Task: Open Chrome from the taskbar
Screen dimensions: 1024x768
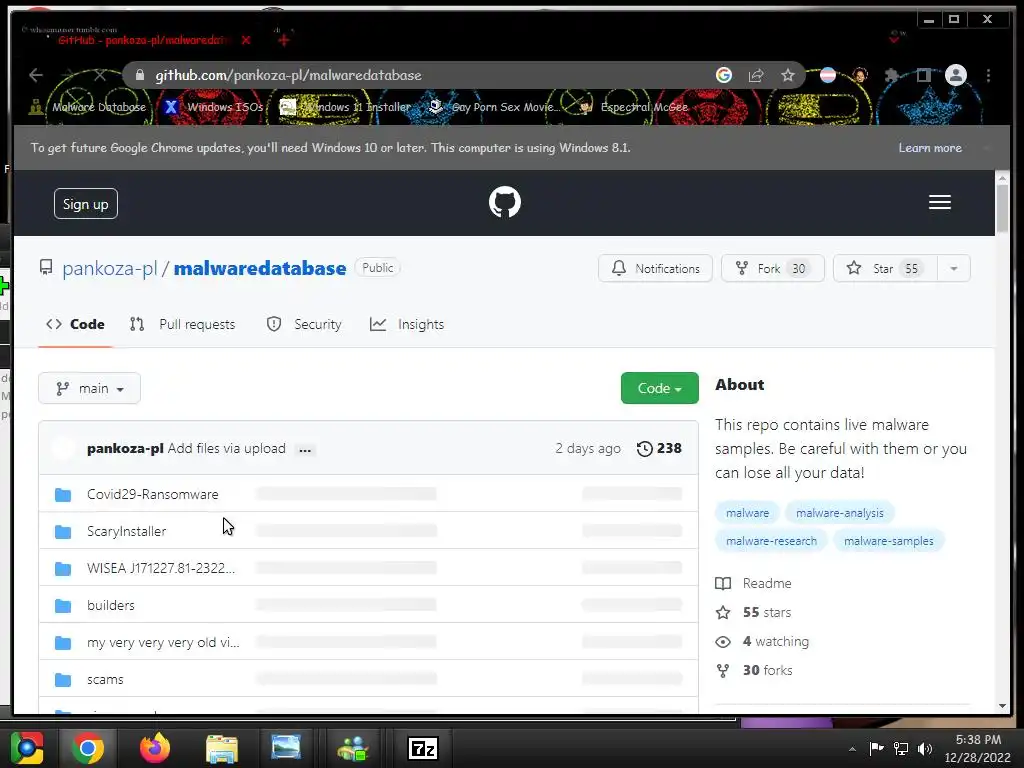Action: pos(88,748)
